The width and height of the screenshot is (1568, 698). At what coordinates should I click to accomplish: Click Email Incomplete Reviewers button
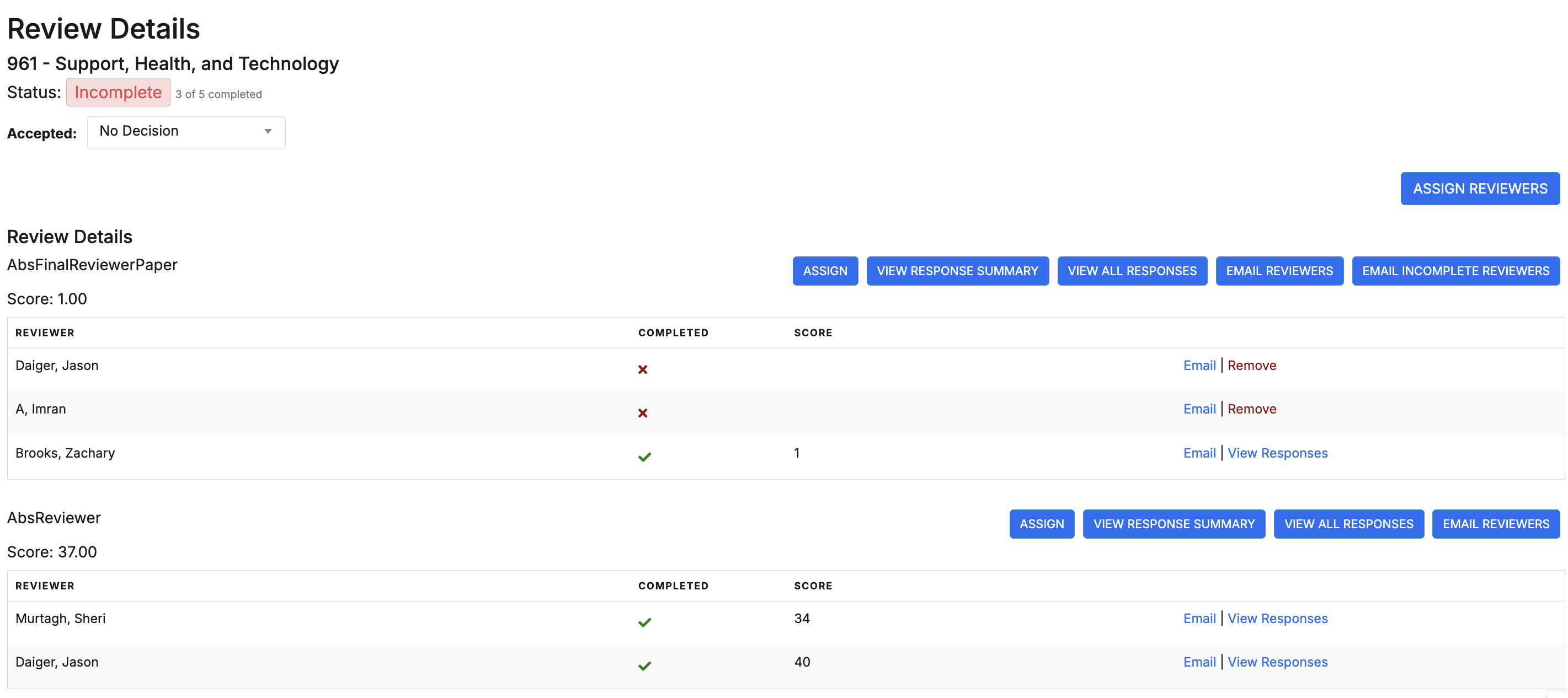tap(1455, 271)
